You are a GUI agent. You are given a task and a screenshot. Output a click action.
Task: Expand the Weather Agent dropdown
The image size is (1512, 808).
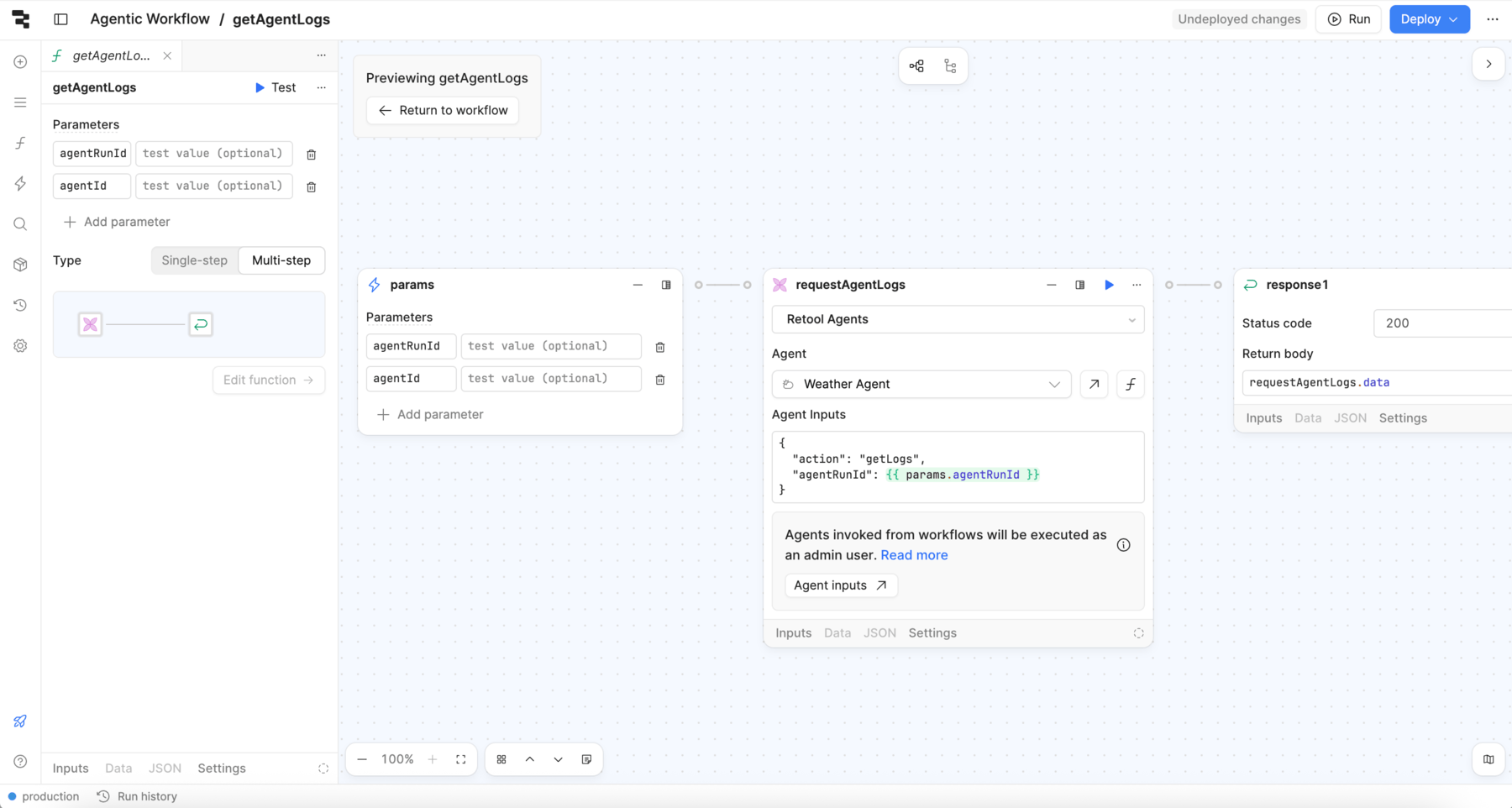[921, 384]
